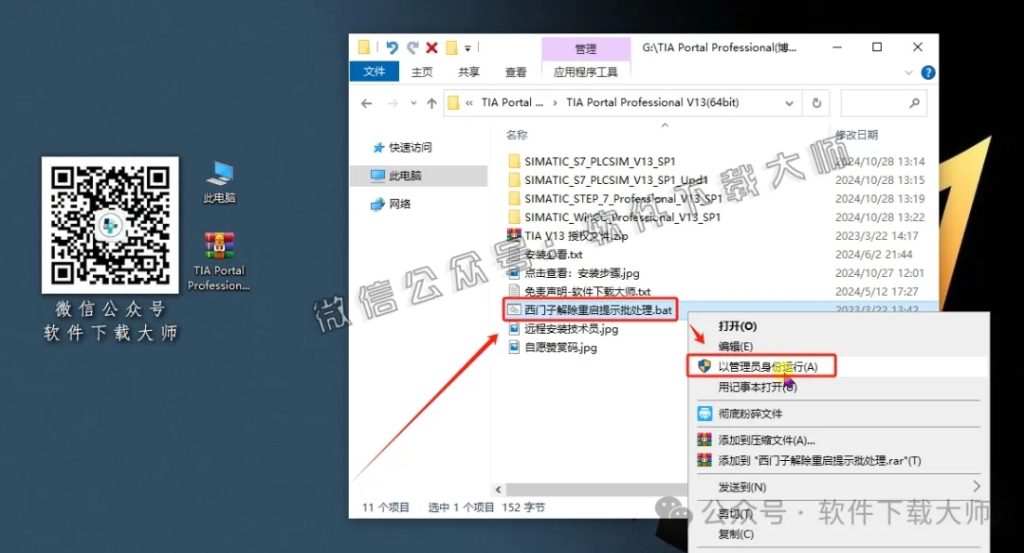Choose 添加到压缩文件(A)... in context menu
The height and width of the screenshot is (553, 1024).
[766, 440]
